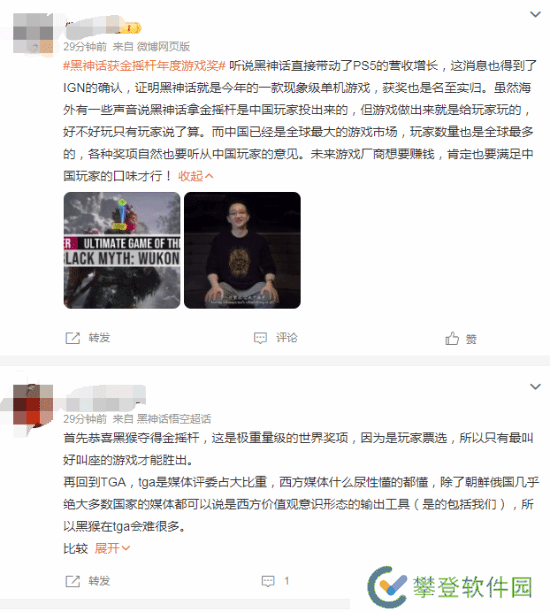Click the first poster's blurred avatar

click(x=33, y=33)
